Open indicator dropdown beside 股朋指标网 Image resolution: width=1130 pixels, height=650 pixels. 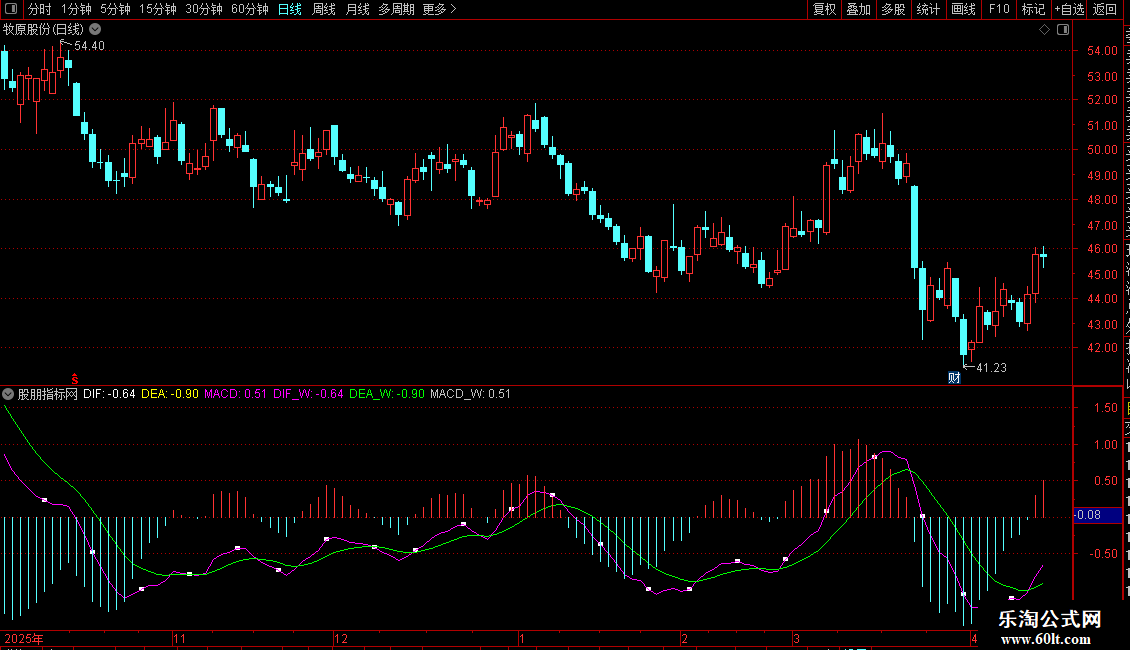[8, 394]
